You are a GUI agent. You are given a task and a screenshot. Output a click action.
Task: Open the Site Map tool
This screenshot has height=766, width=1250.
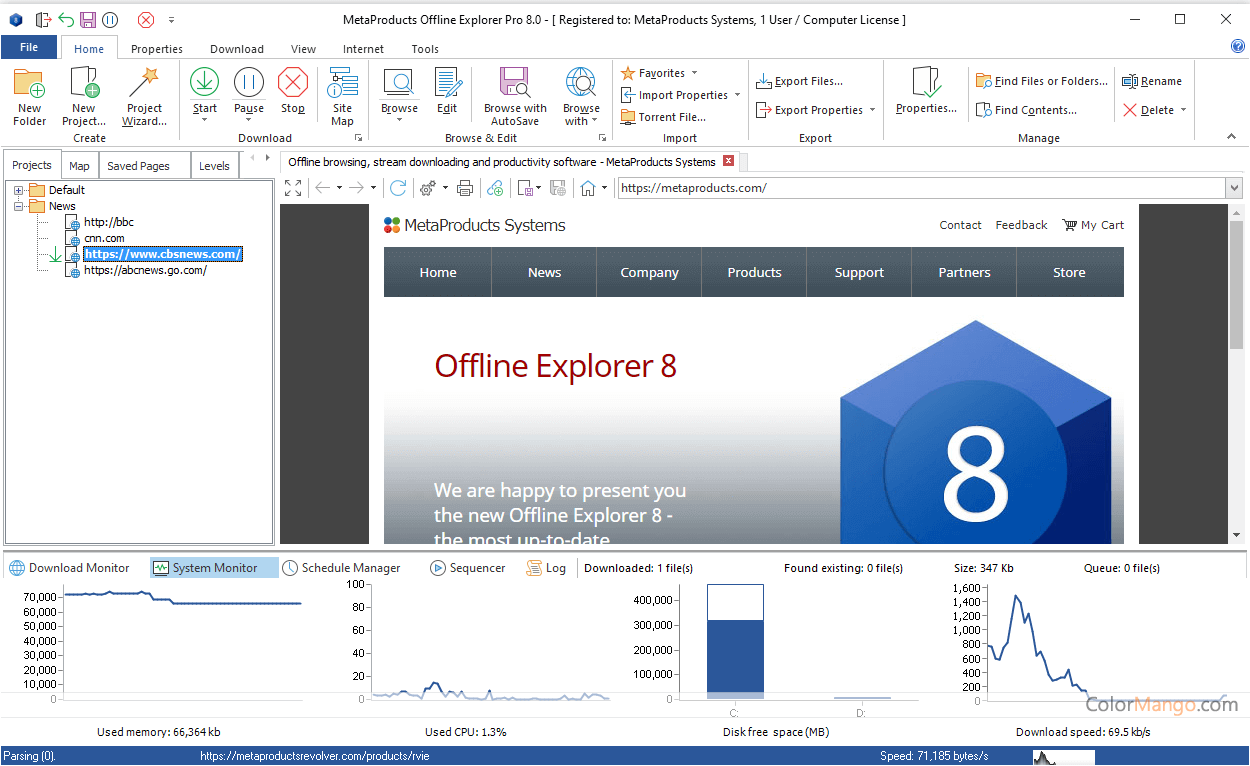[342, 84]
